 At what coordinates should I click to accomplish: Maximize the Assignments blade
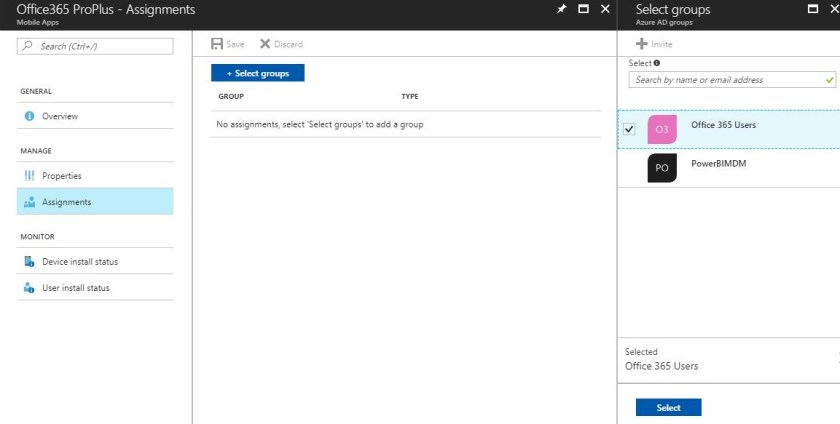[583, 9]
